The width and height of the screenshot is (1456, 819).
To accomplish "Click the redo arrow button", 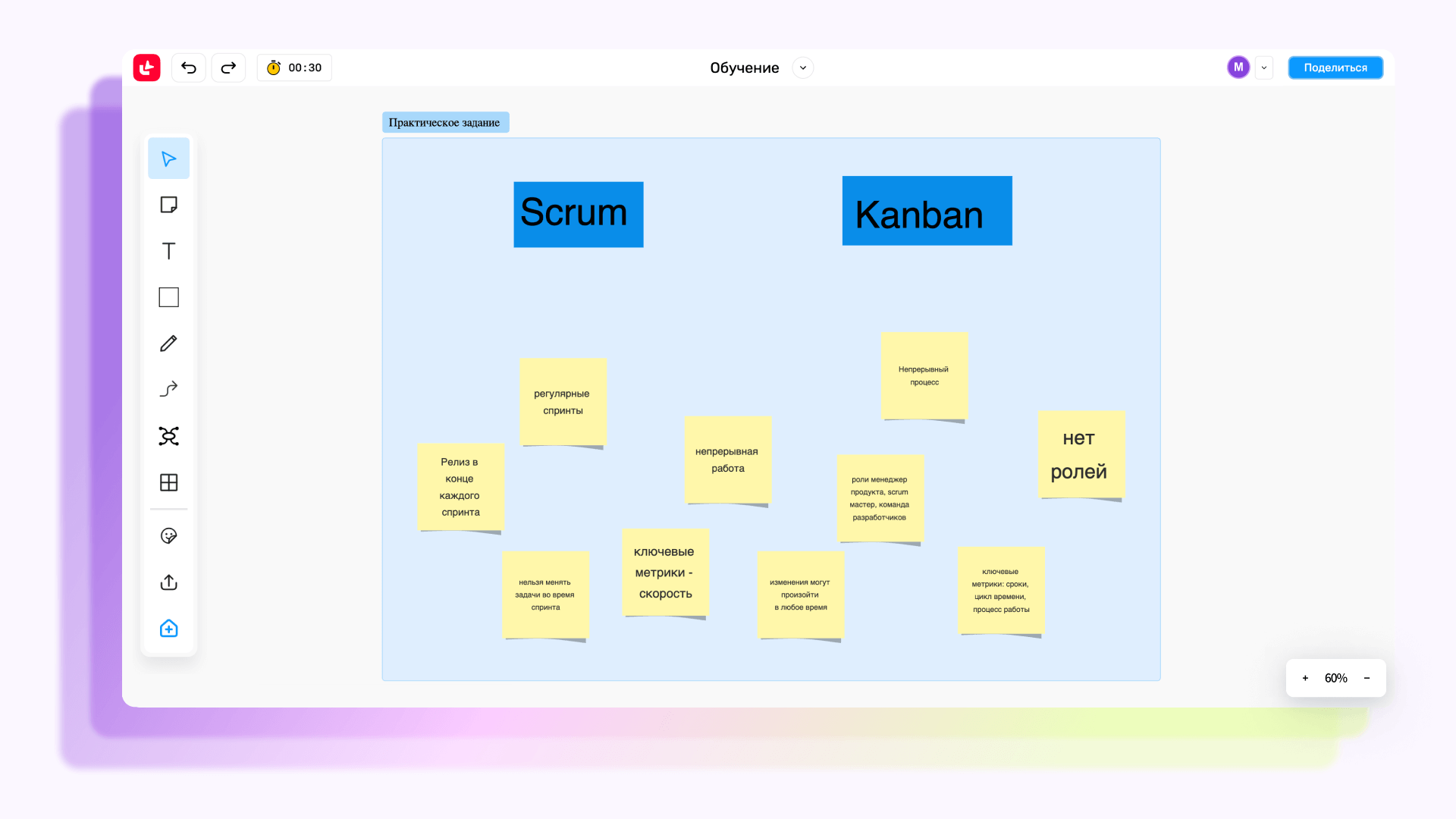I will [x=228, y=67].
